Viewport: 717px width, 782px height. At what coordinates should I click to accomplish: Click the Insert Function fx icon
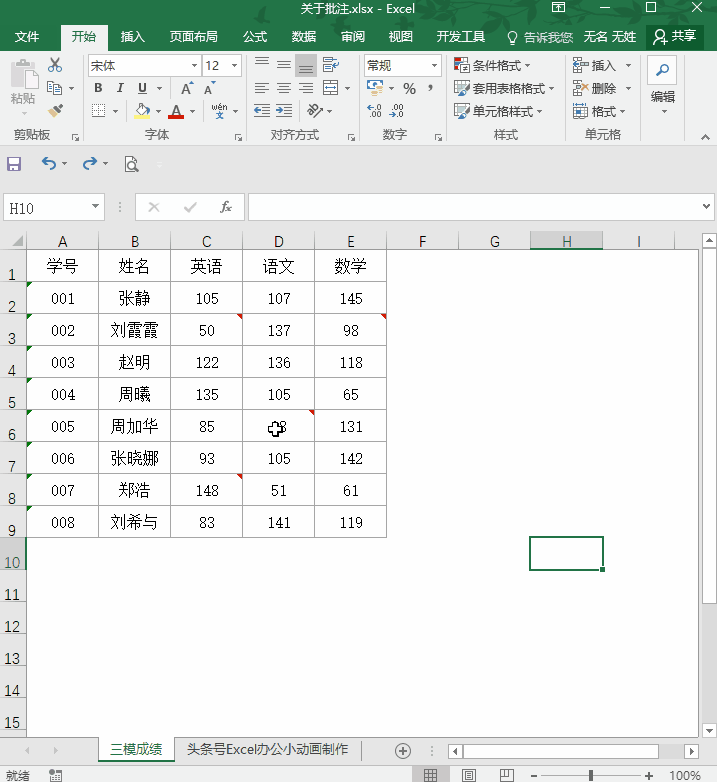click(x=226, y=207)
